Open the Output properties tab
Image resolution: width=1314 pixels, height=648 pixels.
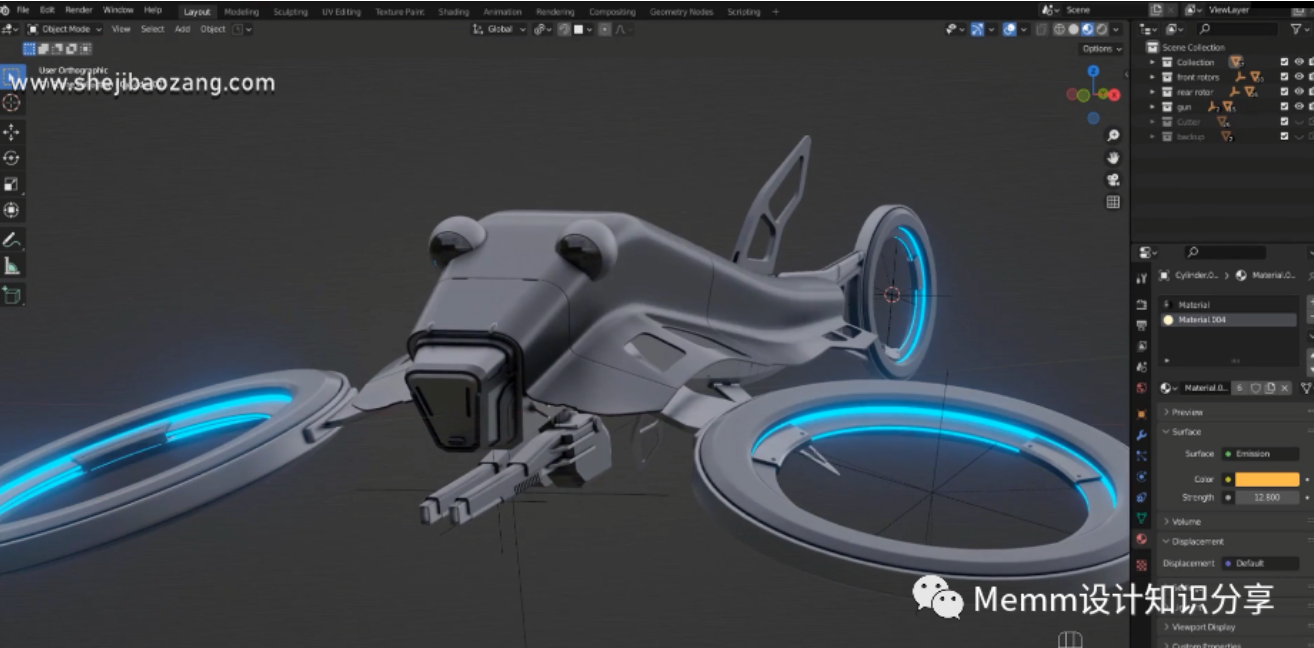tap(1141, 325)
